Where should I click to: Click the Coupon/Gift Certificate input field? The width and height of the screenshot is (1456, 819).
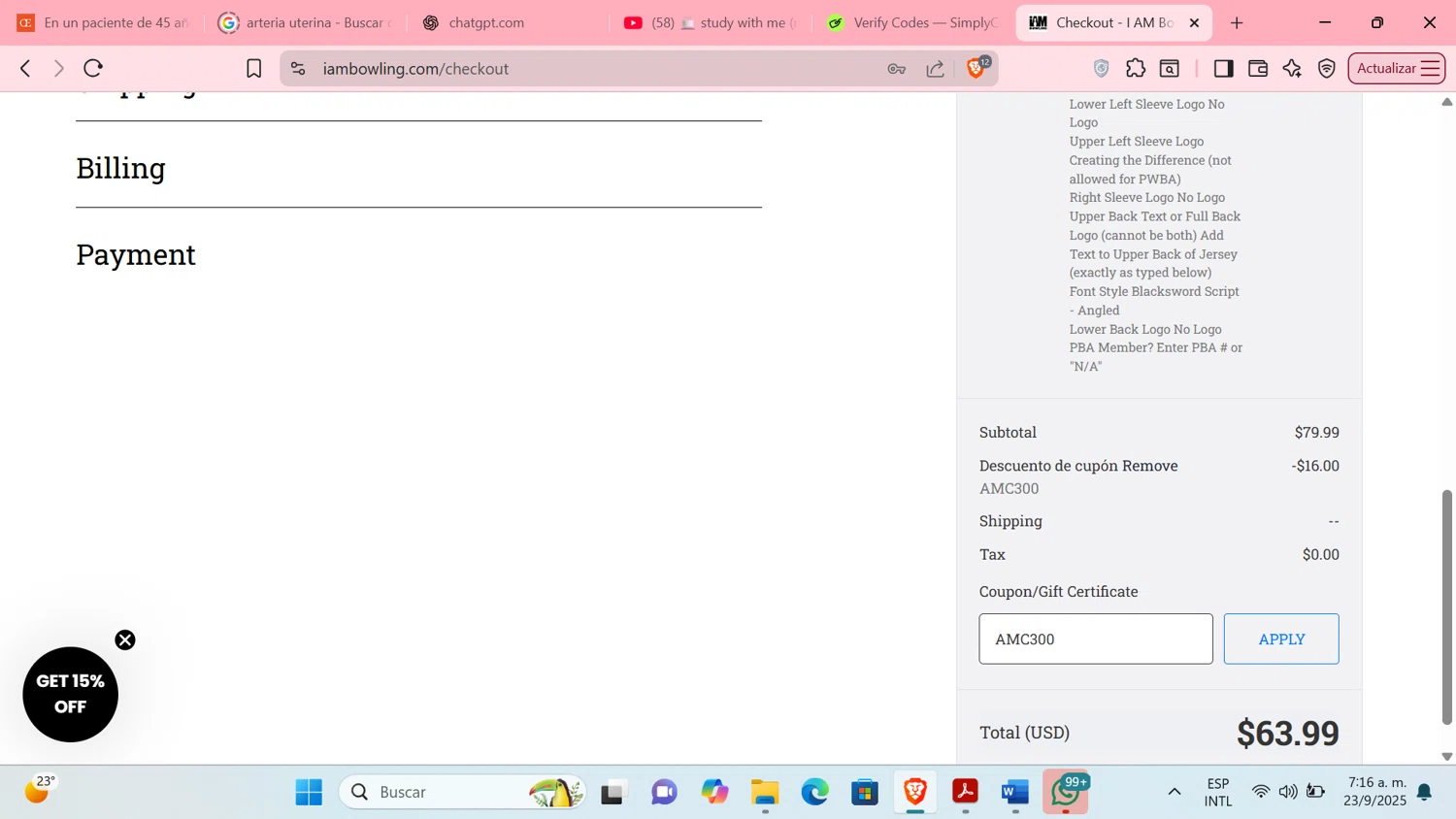pos(1096,639)
